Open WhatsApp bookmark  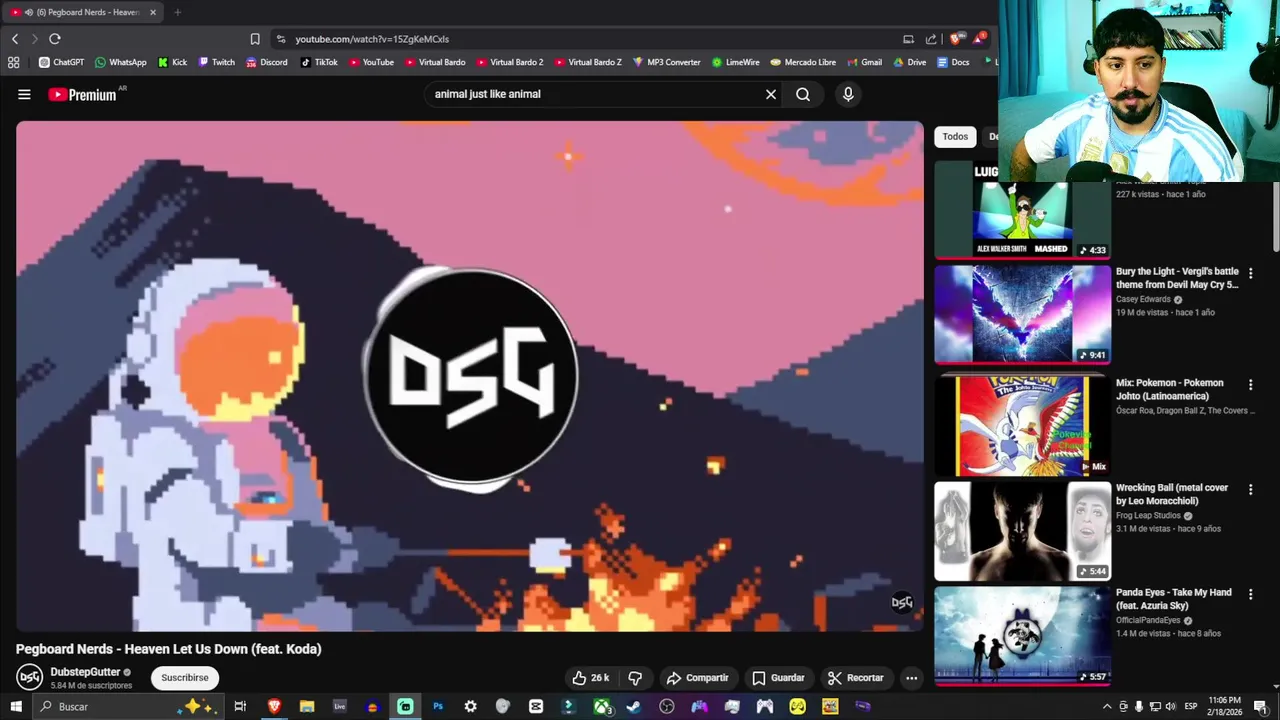click(x=121, y=62)
